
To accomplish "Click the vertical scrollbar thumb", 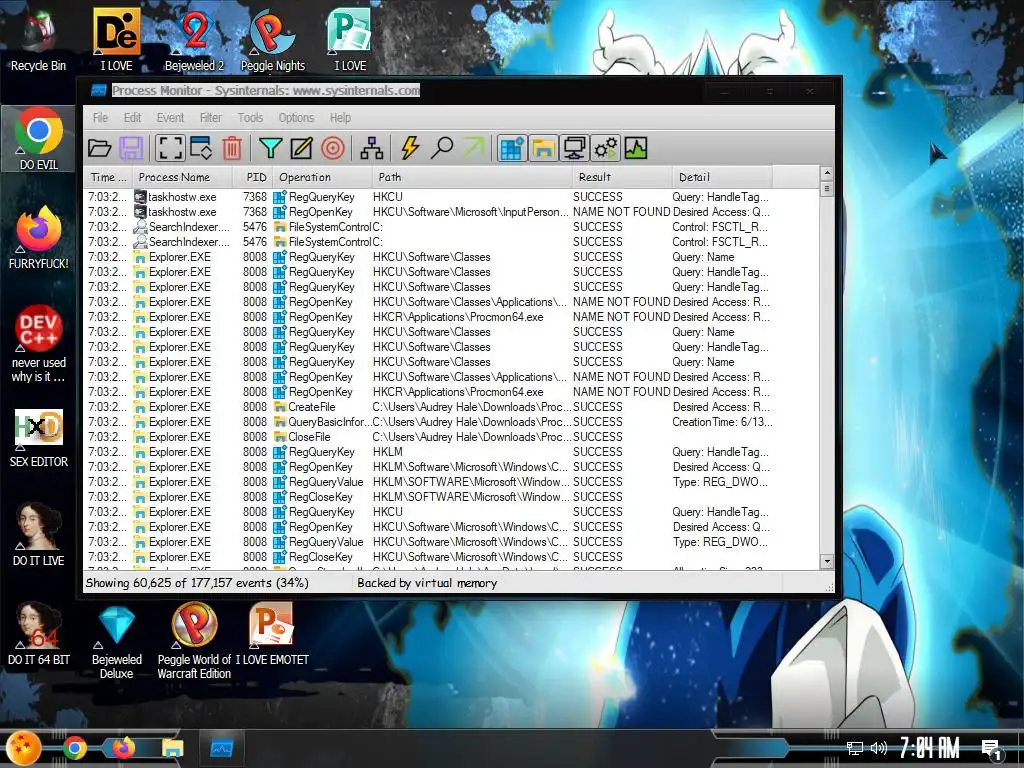I will tap(827, 189).
